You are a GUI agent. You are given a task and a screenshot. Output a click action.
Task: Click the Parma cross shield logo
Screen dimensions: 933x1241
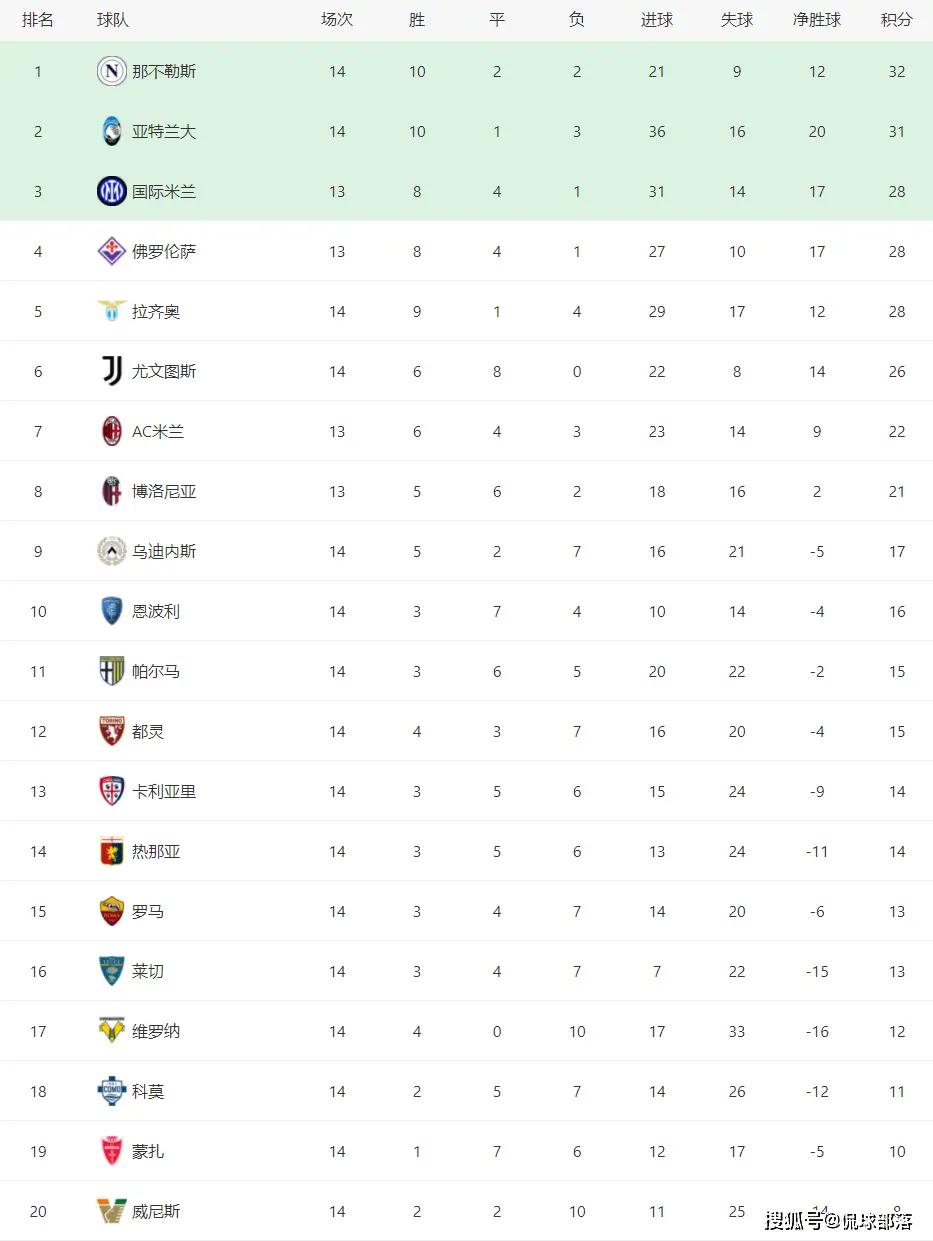(112, 671)
